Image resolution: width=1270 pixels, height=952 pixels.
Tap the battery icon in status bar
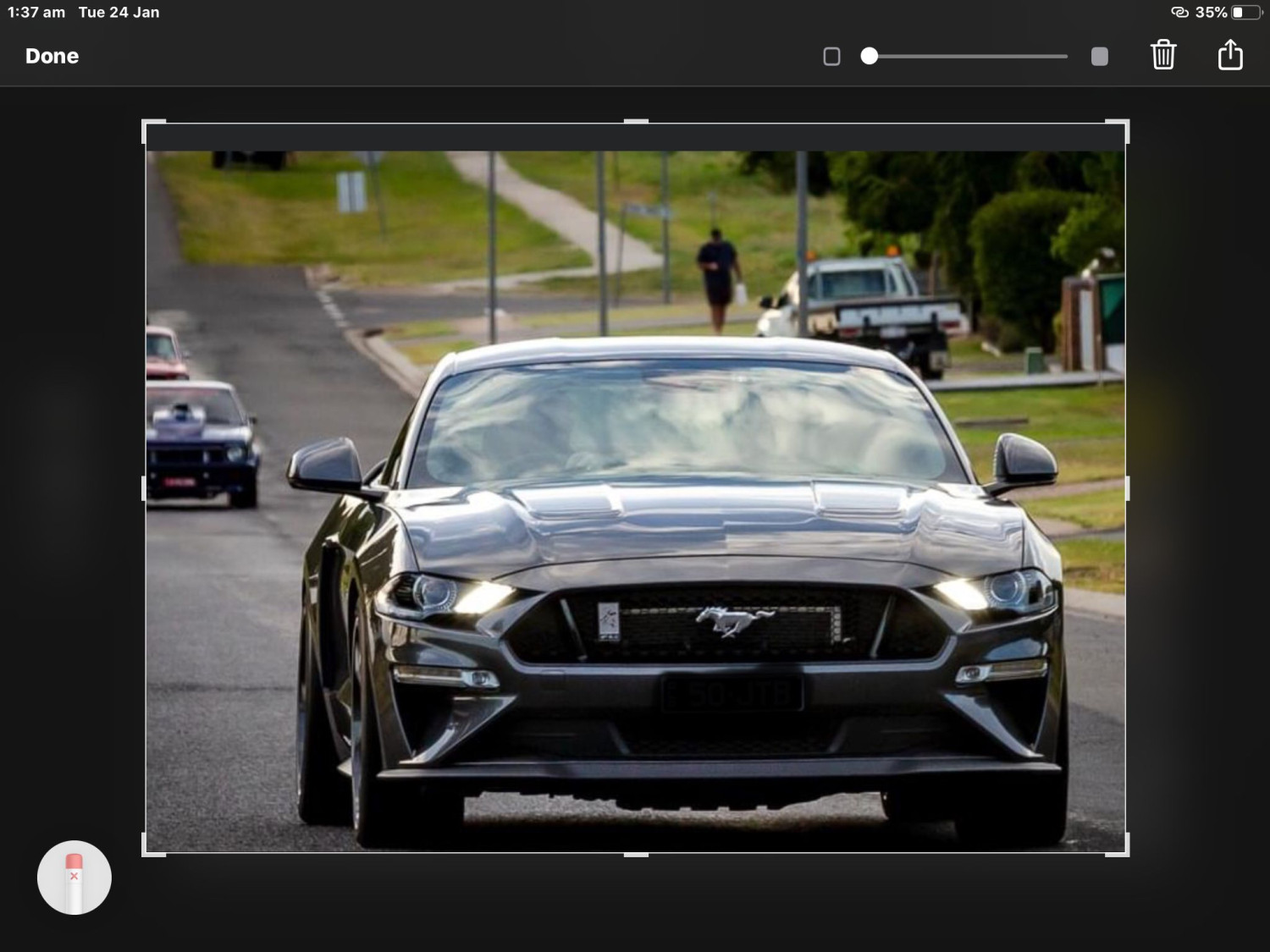[x=1245, y=13]
